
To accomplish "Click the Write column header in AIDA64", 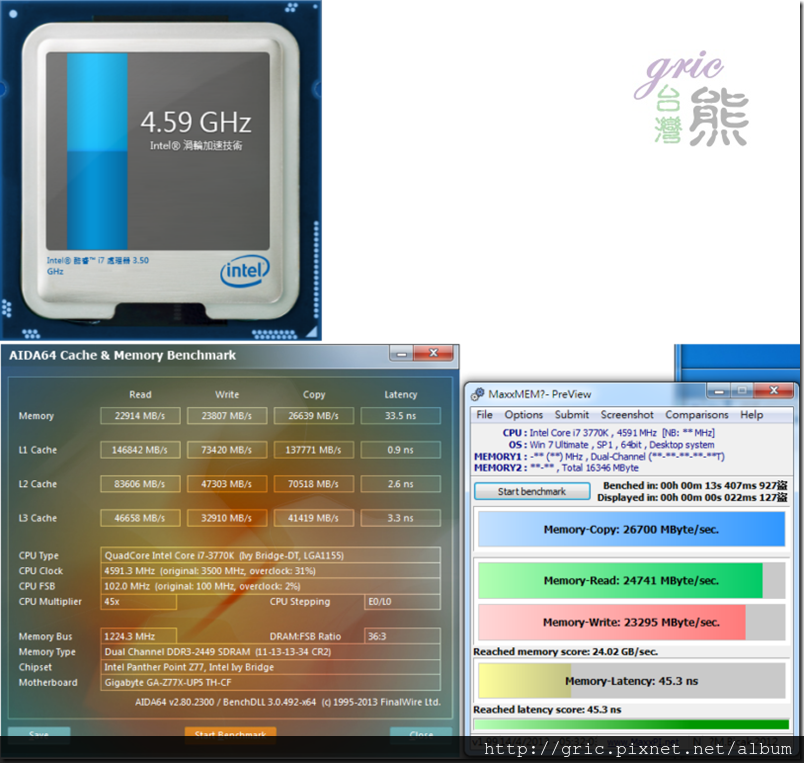I will click(x=227, y=394).
